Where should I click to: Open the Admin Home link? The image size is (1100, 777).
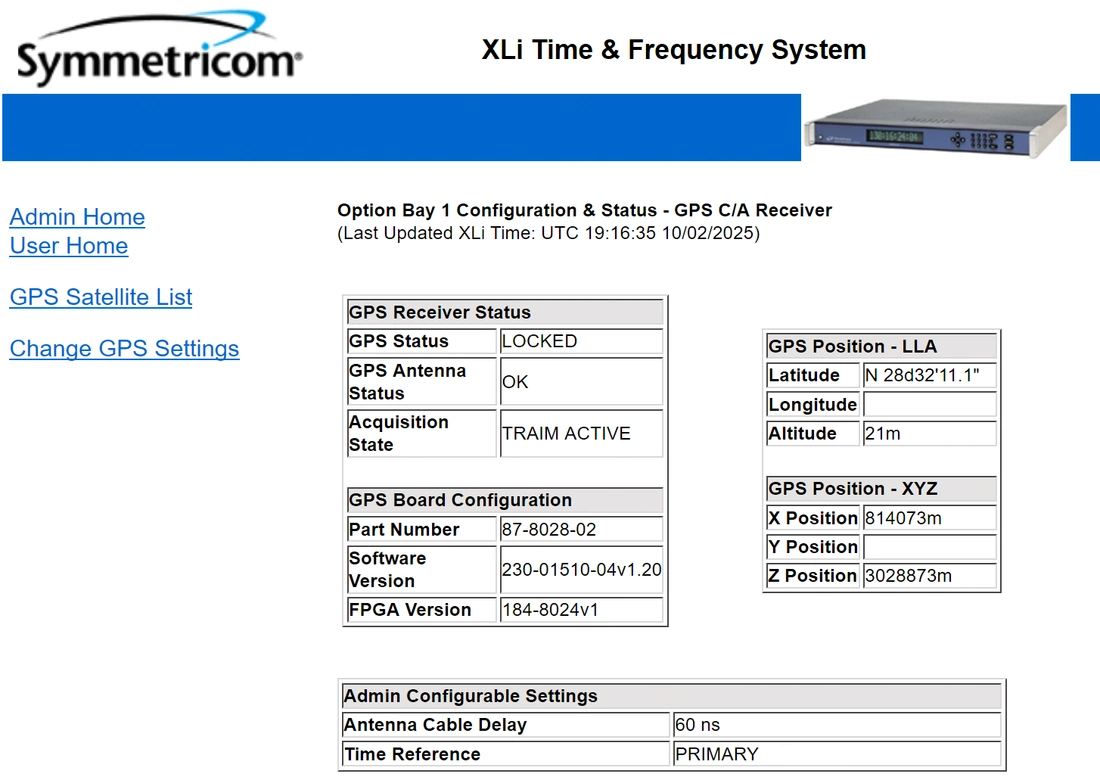(77, 217)
